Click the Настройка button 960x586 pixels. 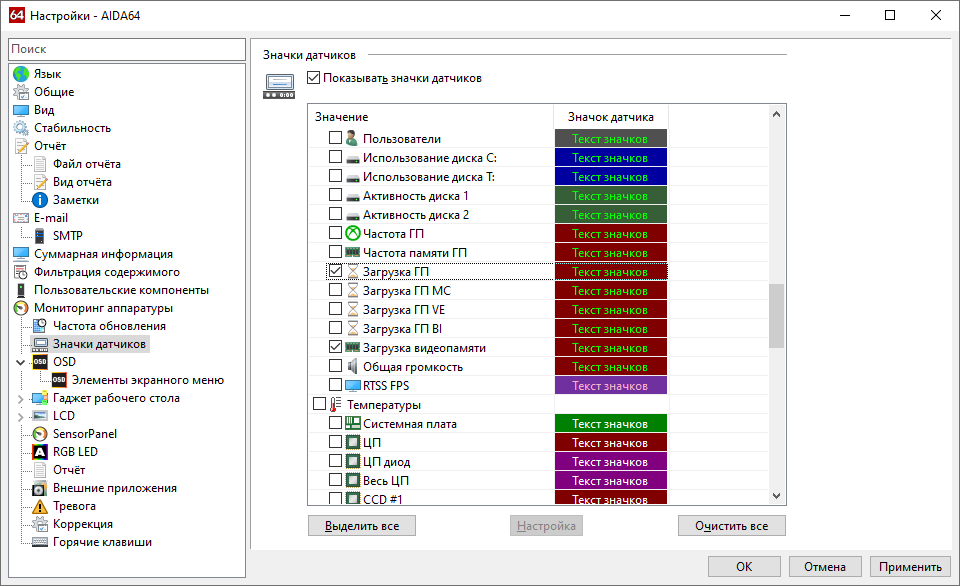coord(546,526)
